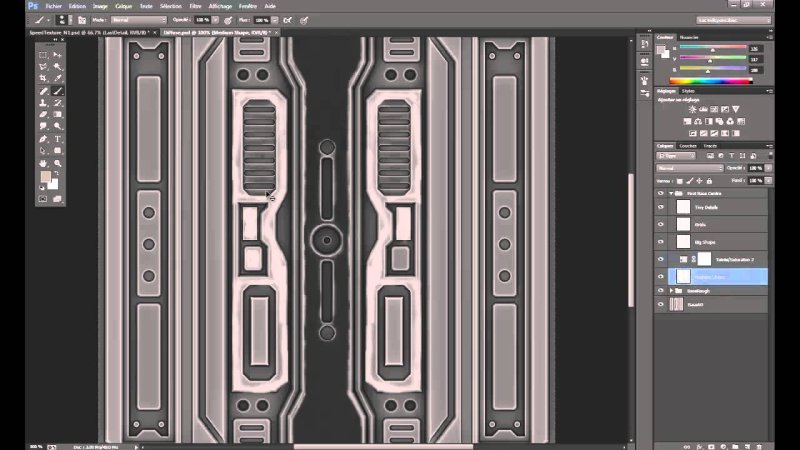Select the Clone Stamp tool
800x450 pixels.
click(x=43, y=103)
